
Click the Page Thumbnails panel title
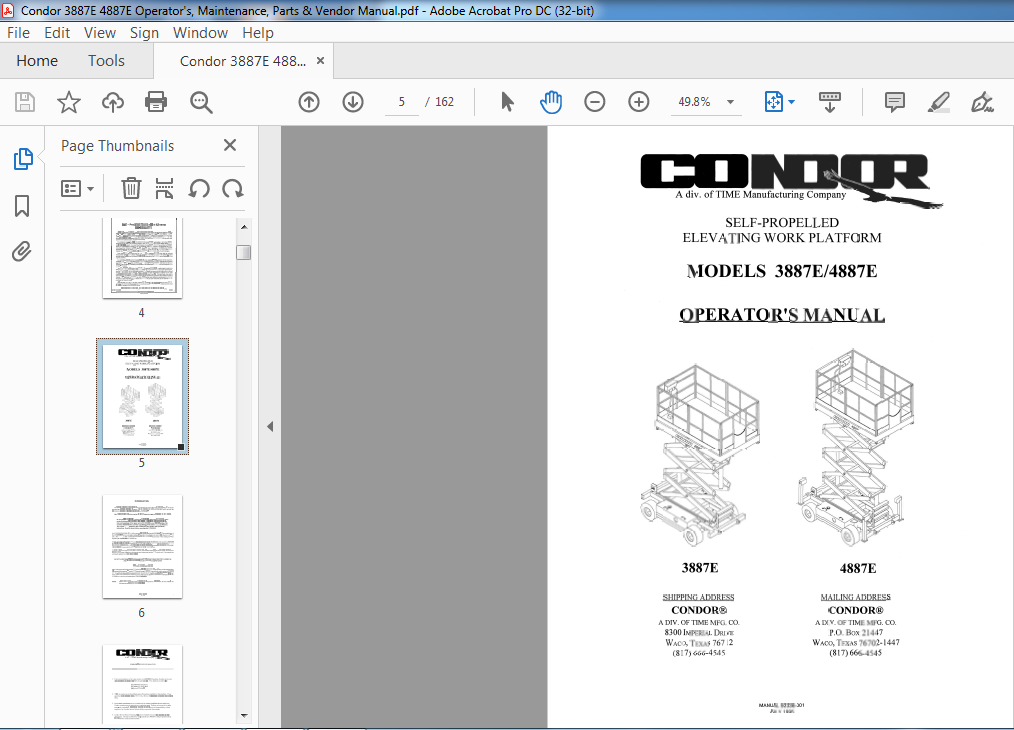pos(117,145)
